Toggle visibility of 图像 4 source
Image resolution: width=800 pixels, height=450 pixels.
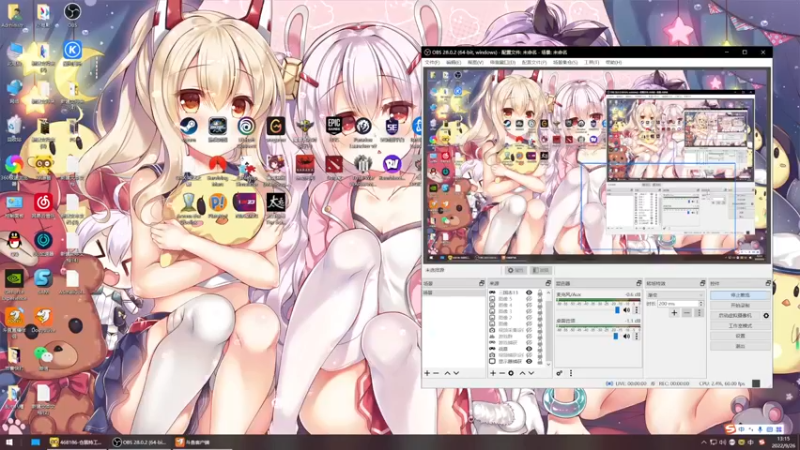pos(529,305)
